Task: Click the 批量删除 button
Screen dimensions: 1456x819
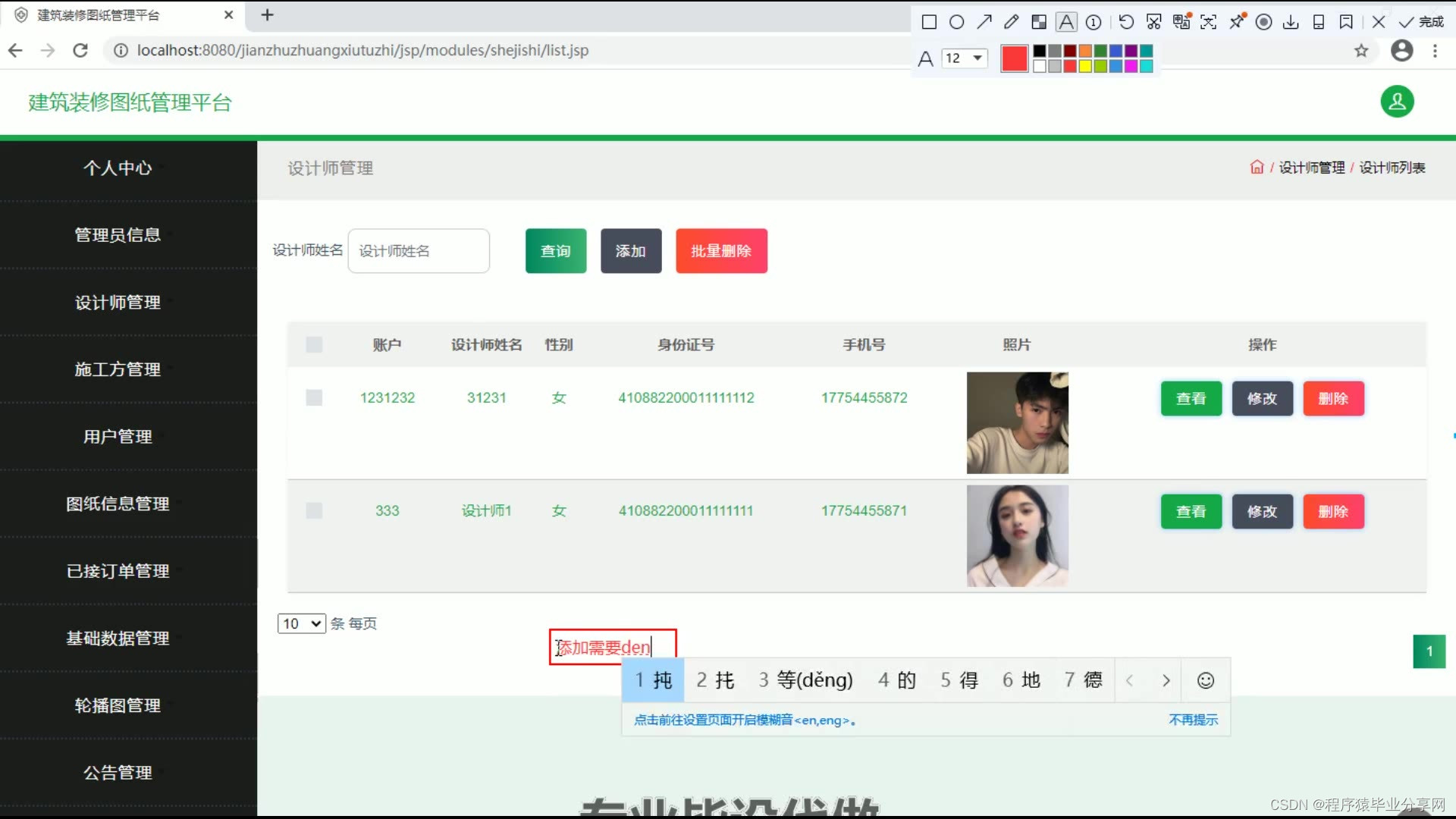Action: pos(721,251)
